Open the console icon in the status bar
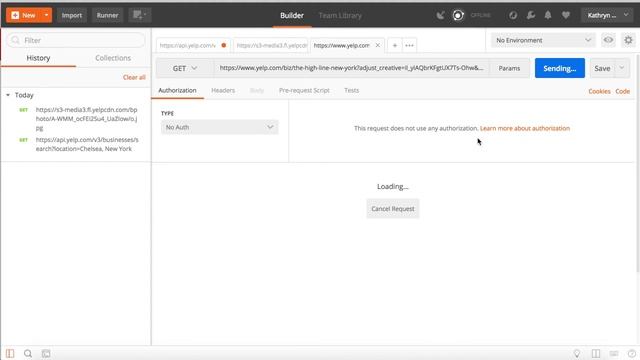640x360 pixels. 46,353
